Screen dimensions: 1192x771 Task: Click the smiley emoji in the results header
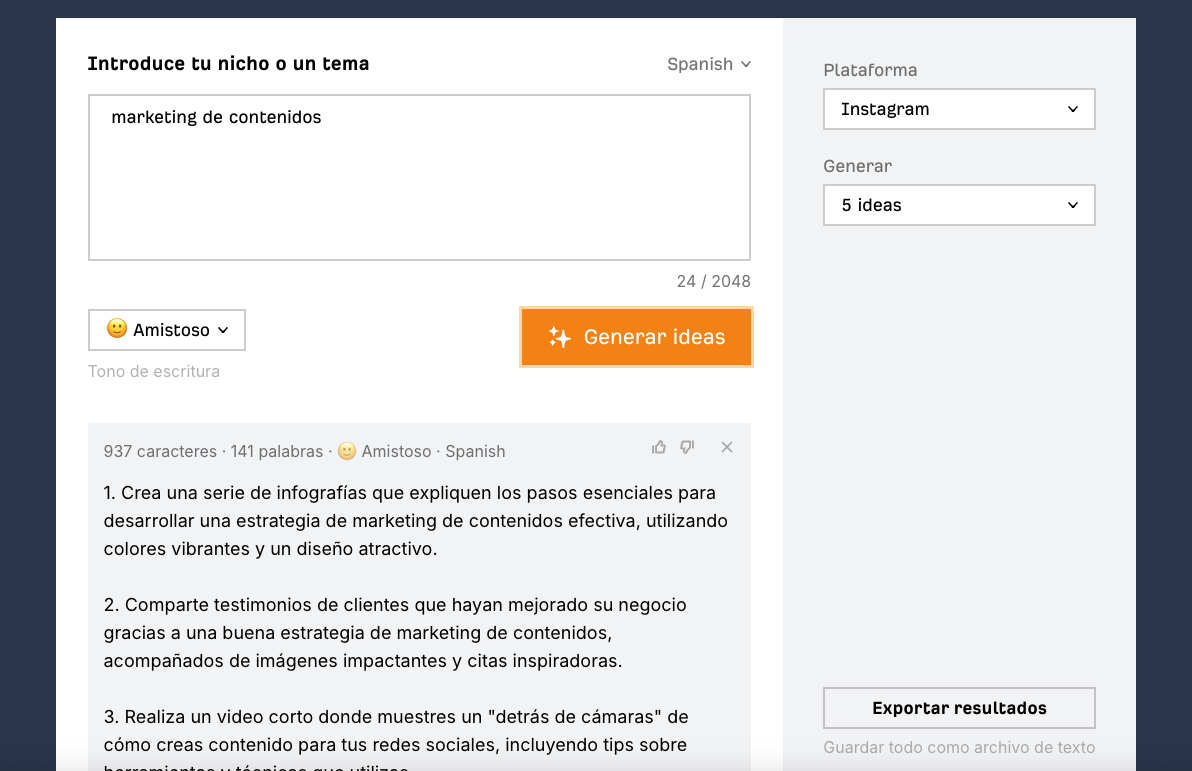tap(347, 451)
